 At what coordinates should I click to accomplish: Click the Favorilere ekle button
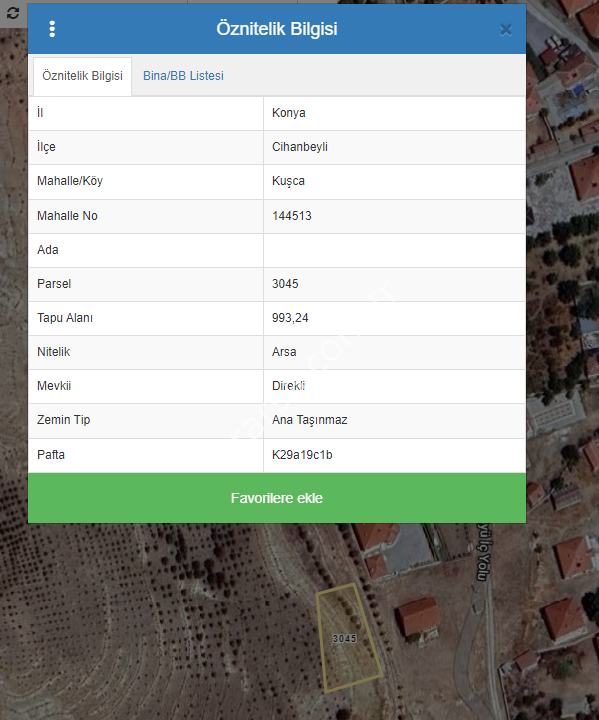[x=277, y=498]
